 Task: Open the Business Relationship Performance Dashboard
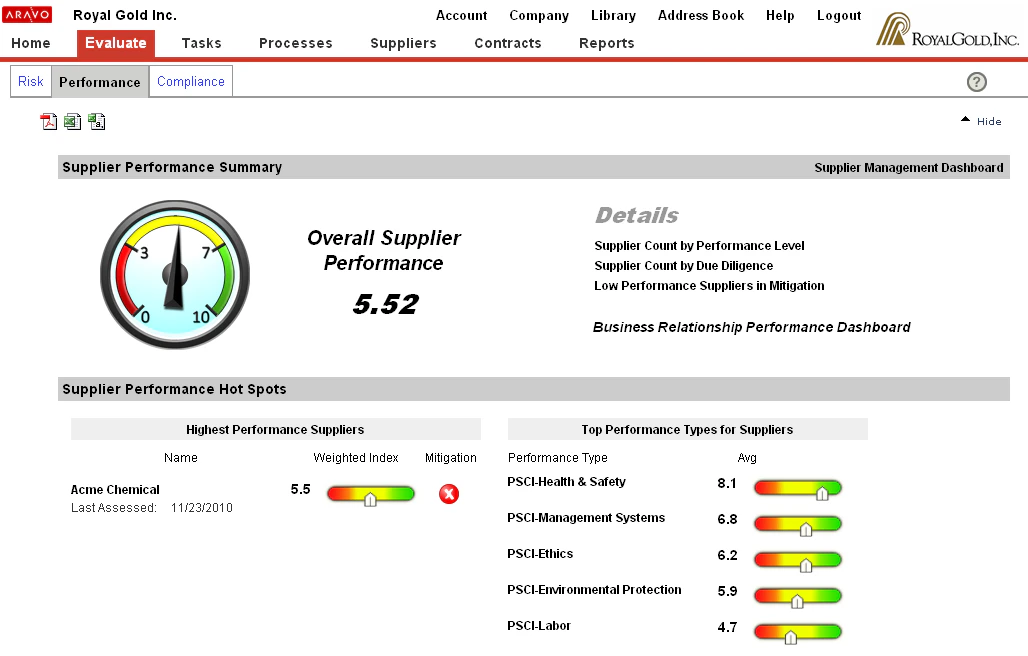point(753,327)
